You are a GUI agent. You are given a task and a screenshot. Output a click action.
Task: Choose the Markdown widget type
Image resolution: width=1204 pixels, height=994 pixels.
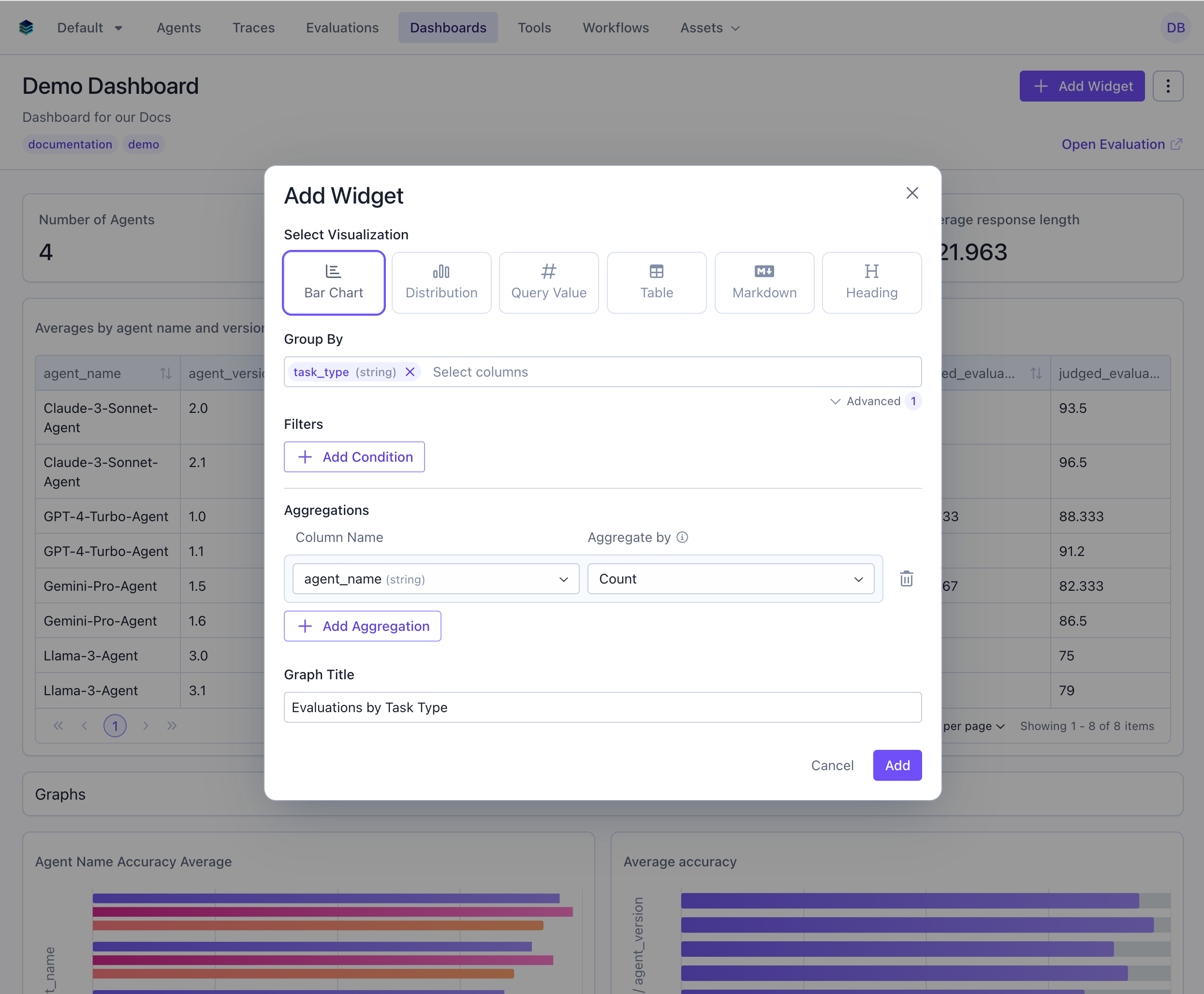[764, 283]
